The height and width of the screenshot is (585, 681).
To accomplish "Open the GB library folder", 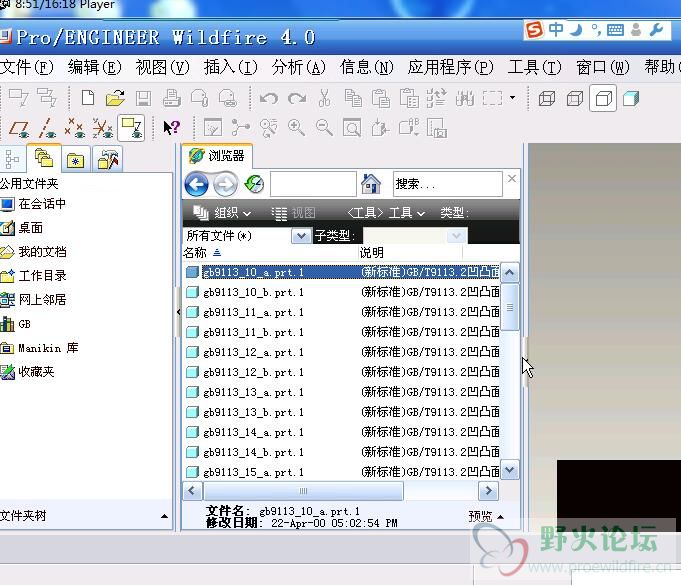I will point(16,324).
